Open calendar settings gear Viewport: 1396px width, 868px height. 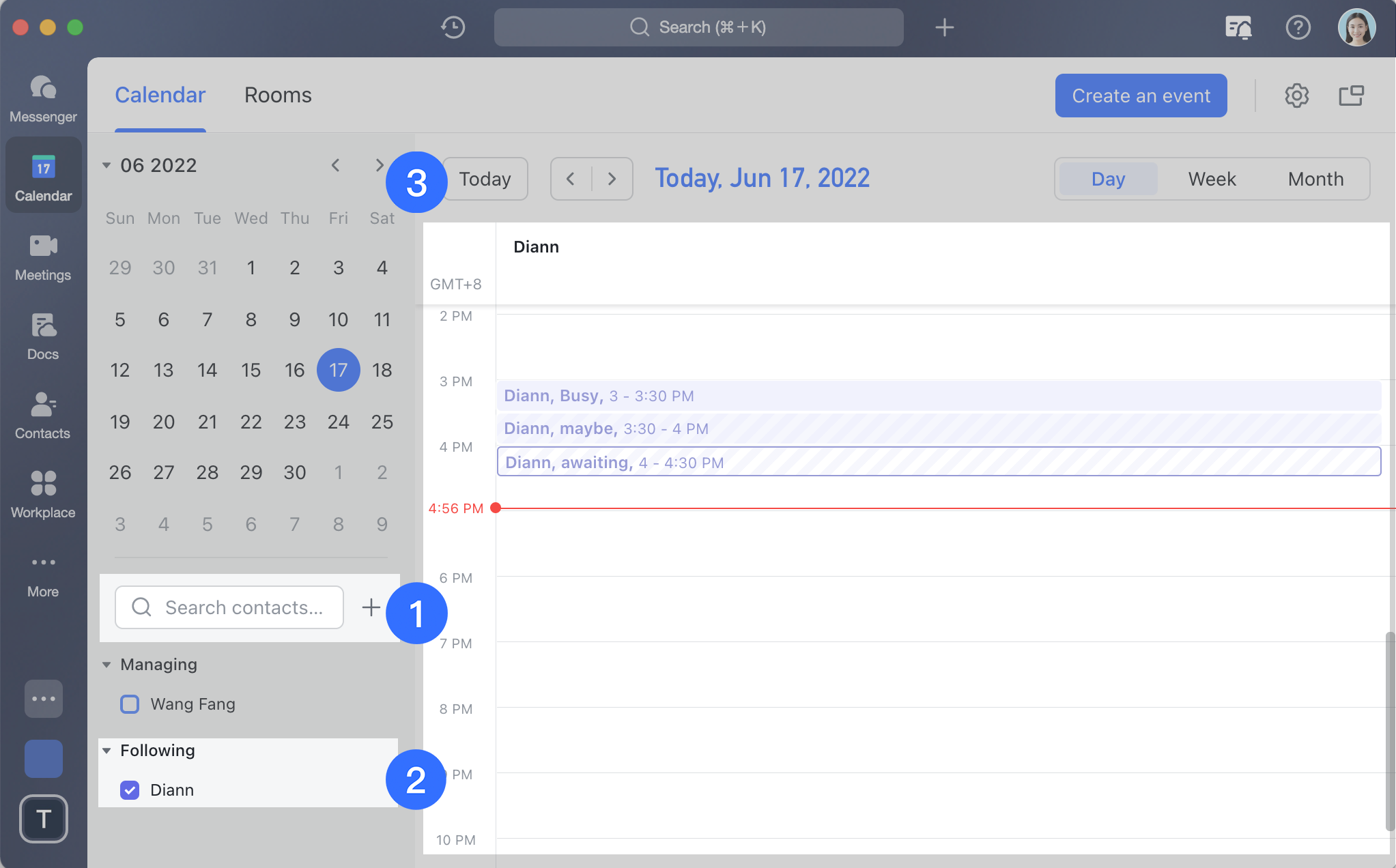tap(1296, 96)
